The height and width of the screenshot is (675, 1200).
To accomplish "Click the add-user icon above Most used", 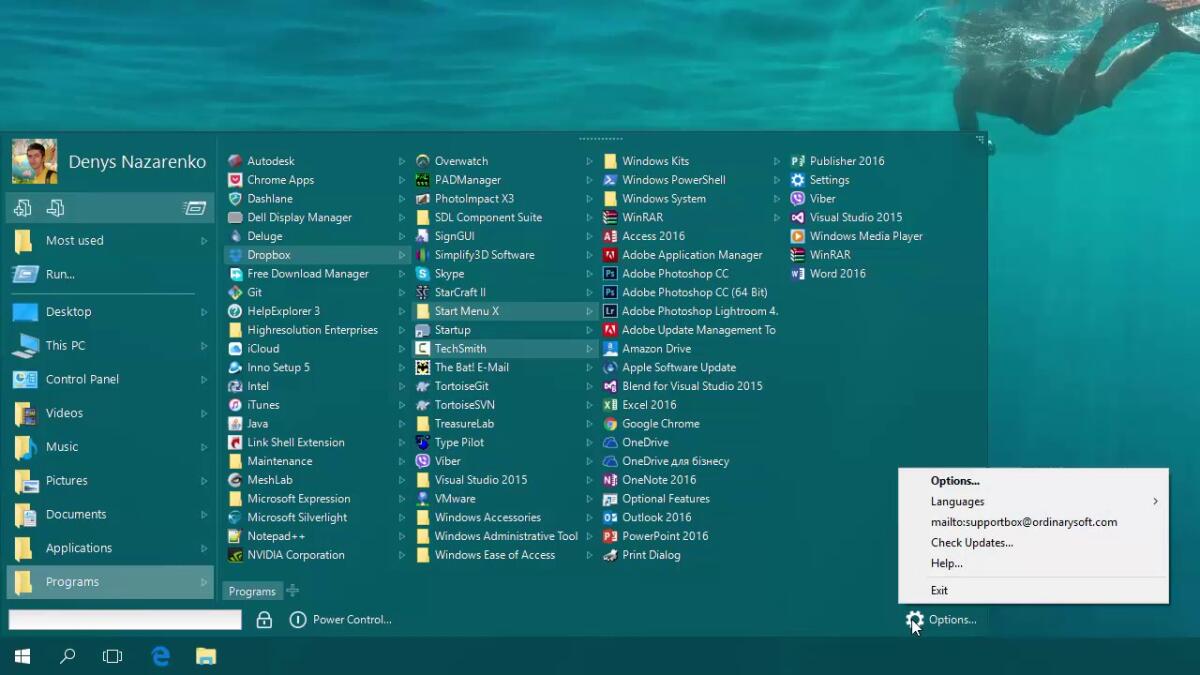I will tap(22, 207).
